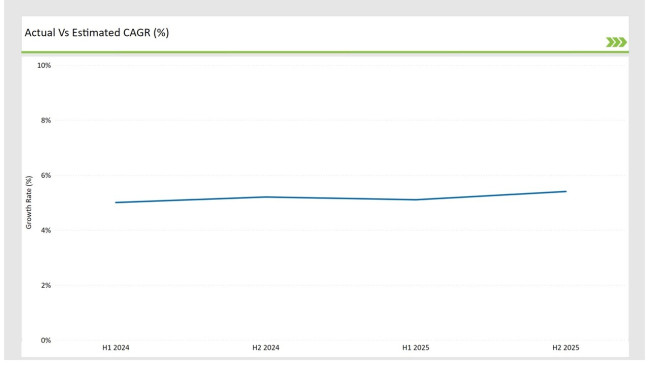Click the blue line between H1 2024 and H2 2024

coord(191,200)
